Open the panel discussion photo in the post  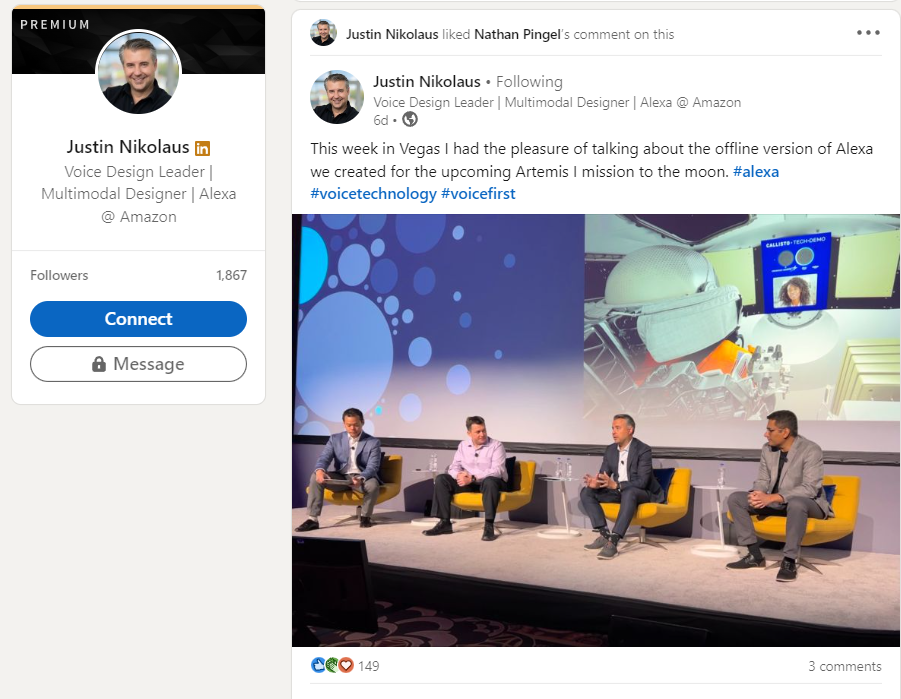coord(596,431)
